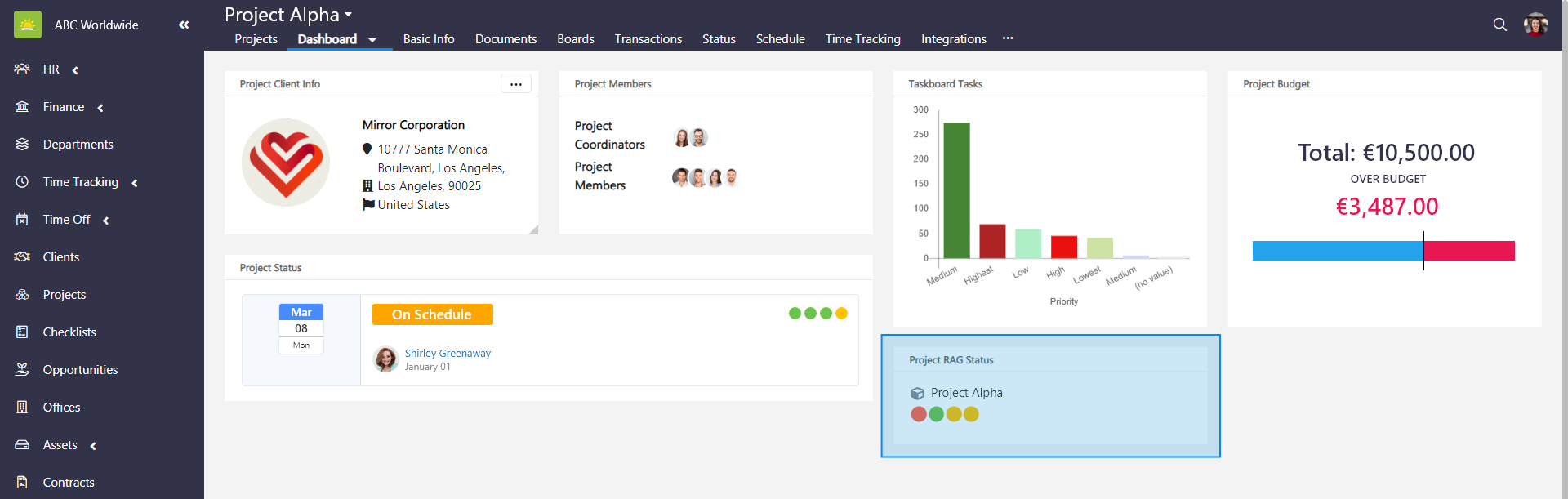This screenshot has height=499, width=1568.
Task: Expand the HR sidebar submenu
Action: point(75,70)
